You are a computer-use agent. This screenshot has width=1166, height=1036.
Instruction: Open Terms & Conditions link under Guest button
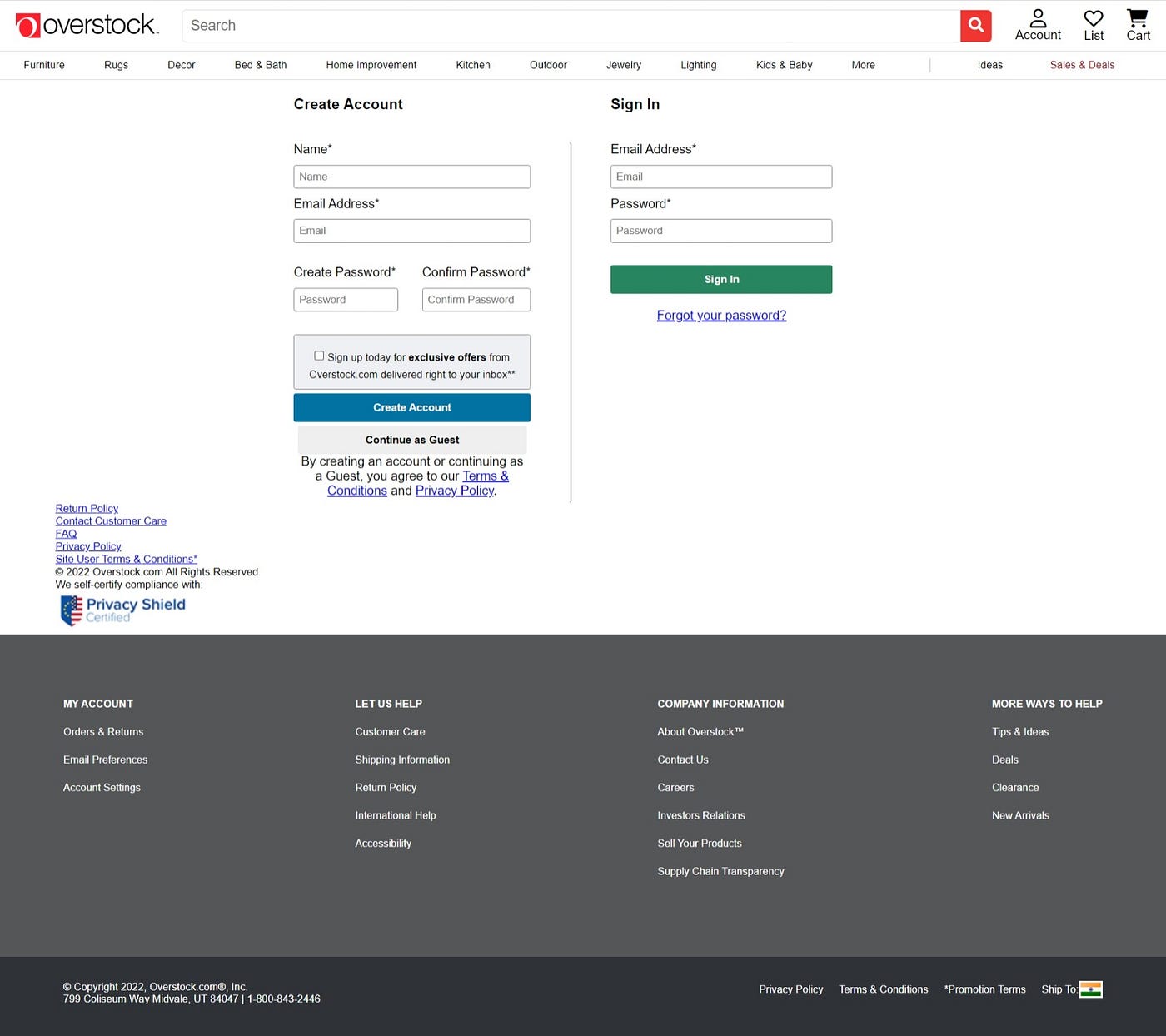(x=486, y=476)
